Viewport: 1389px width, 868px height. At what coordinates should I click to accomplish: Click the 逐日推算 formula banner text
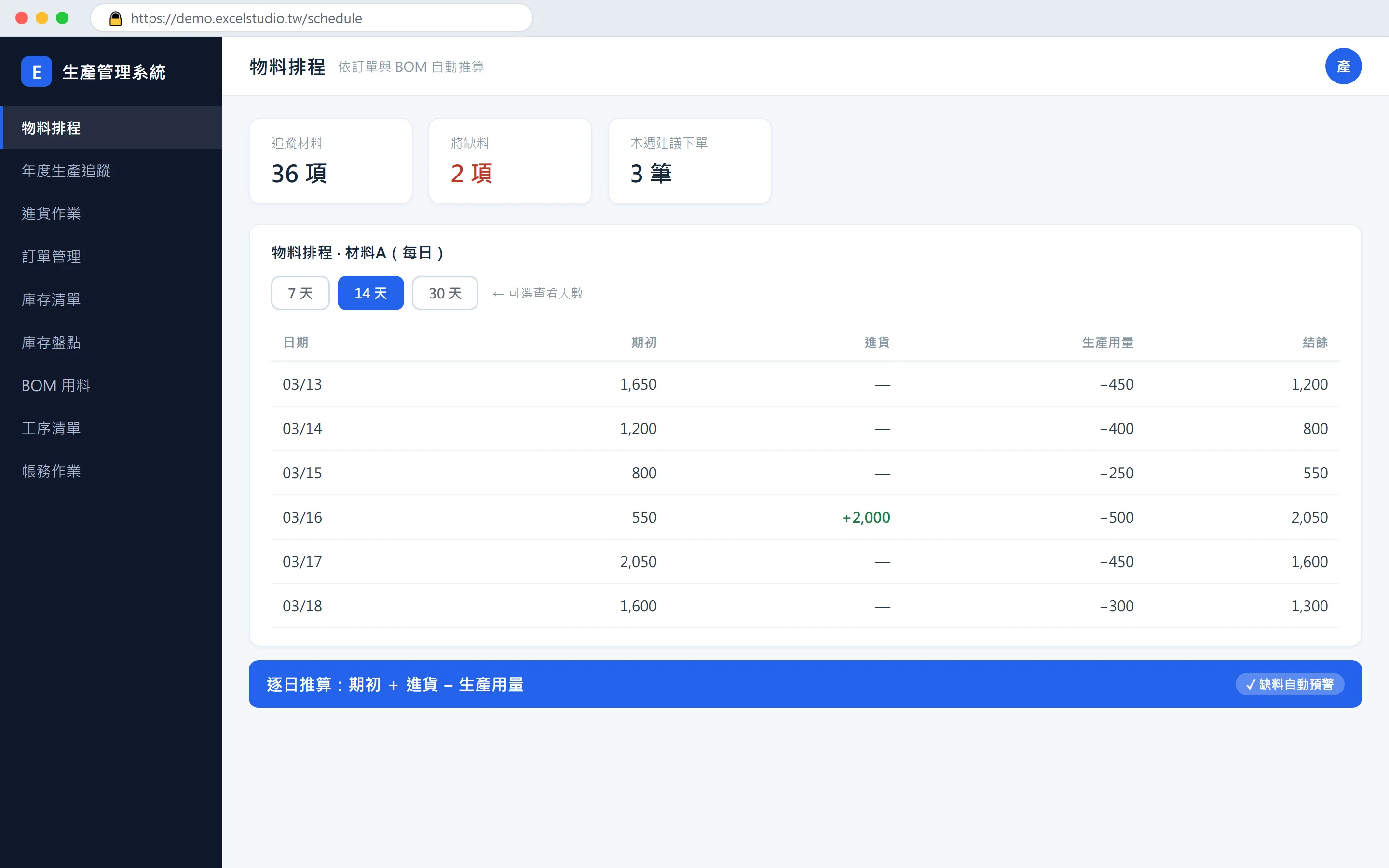point(395,684)
